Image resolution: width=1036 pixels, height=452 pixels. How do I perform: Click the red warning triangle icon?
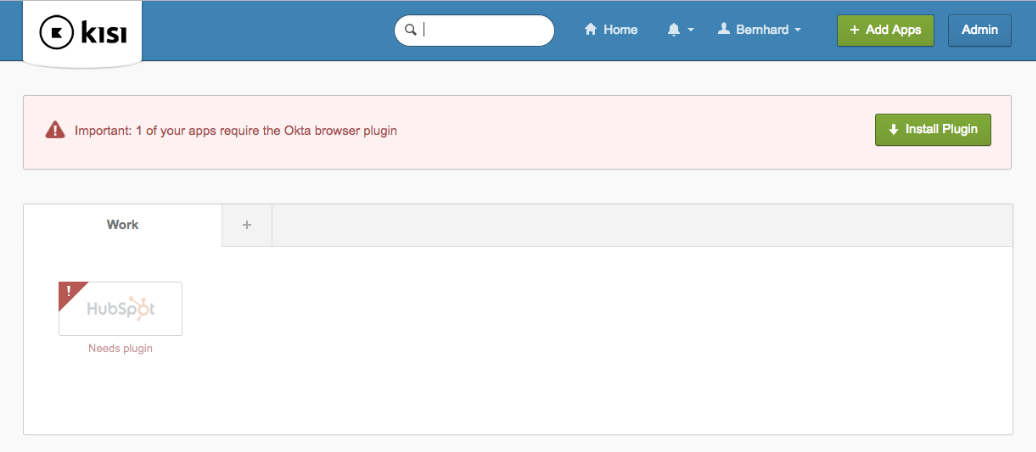55,130
